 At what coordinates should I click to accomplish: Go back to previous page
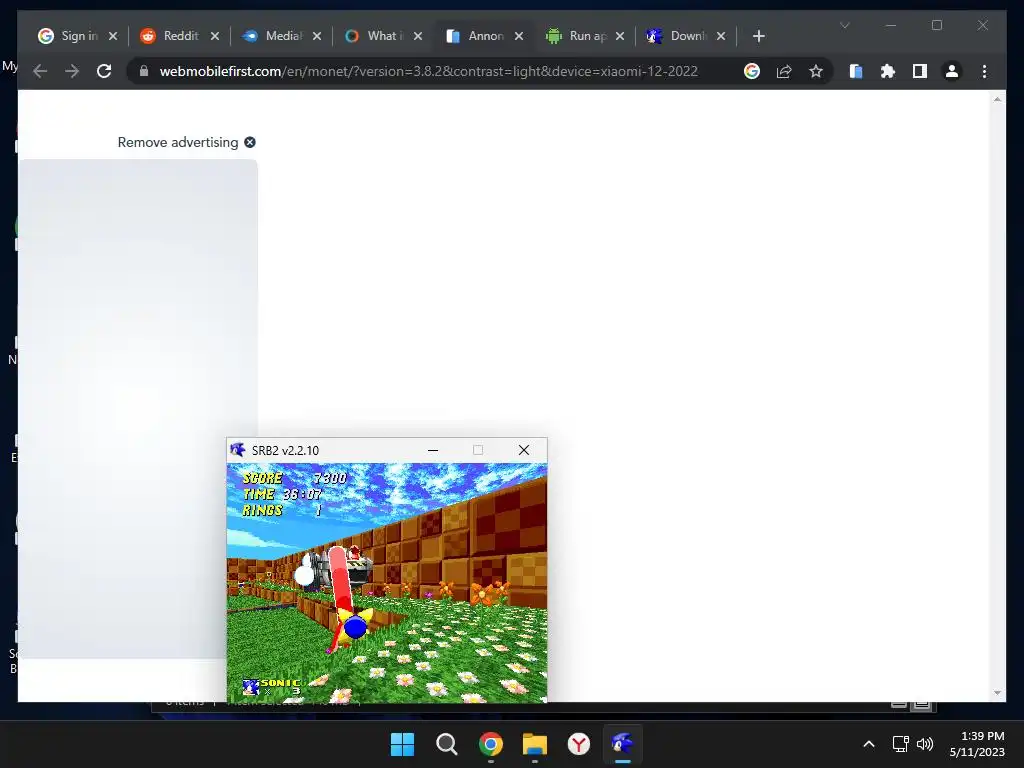(40, 71)
